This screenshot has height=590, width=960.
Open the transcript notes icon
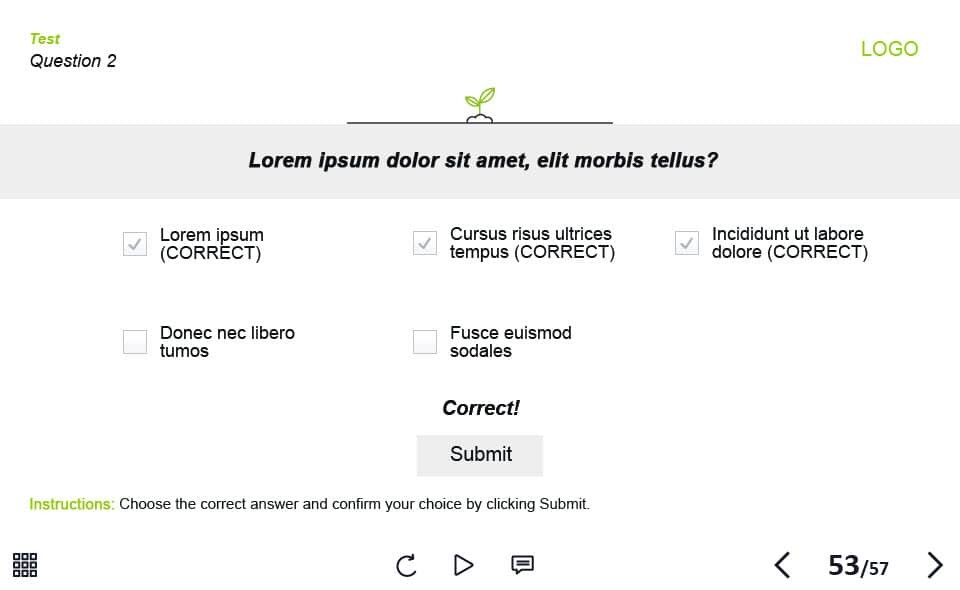(x=522, y=565)
